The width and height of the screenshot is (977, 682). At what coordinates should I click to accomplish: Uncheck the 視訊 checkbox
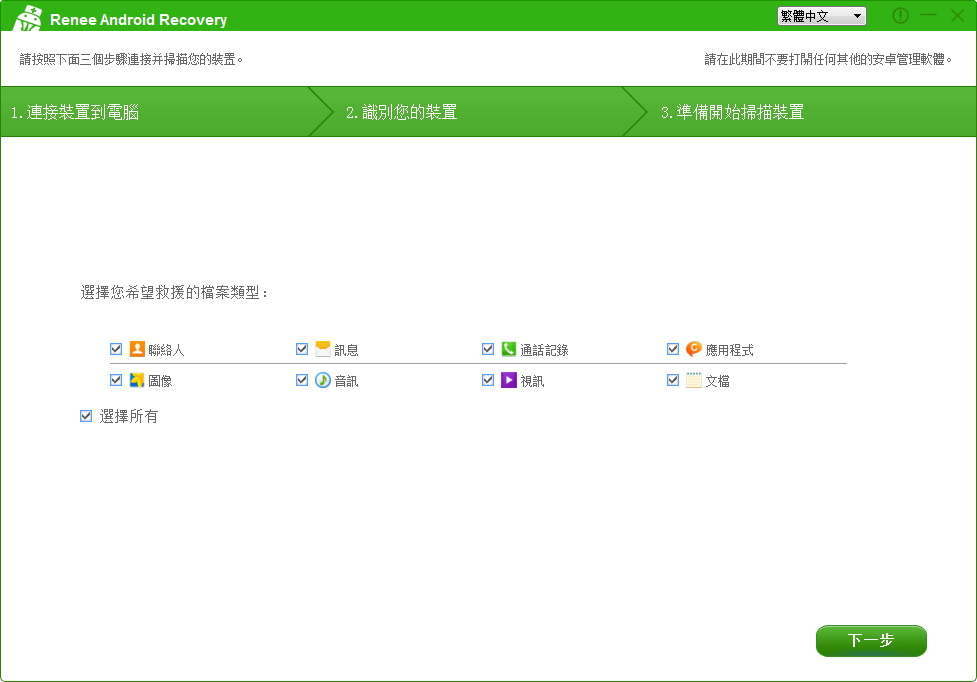[488, 380]
